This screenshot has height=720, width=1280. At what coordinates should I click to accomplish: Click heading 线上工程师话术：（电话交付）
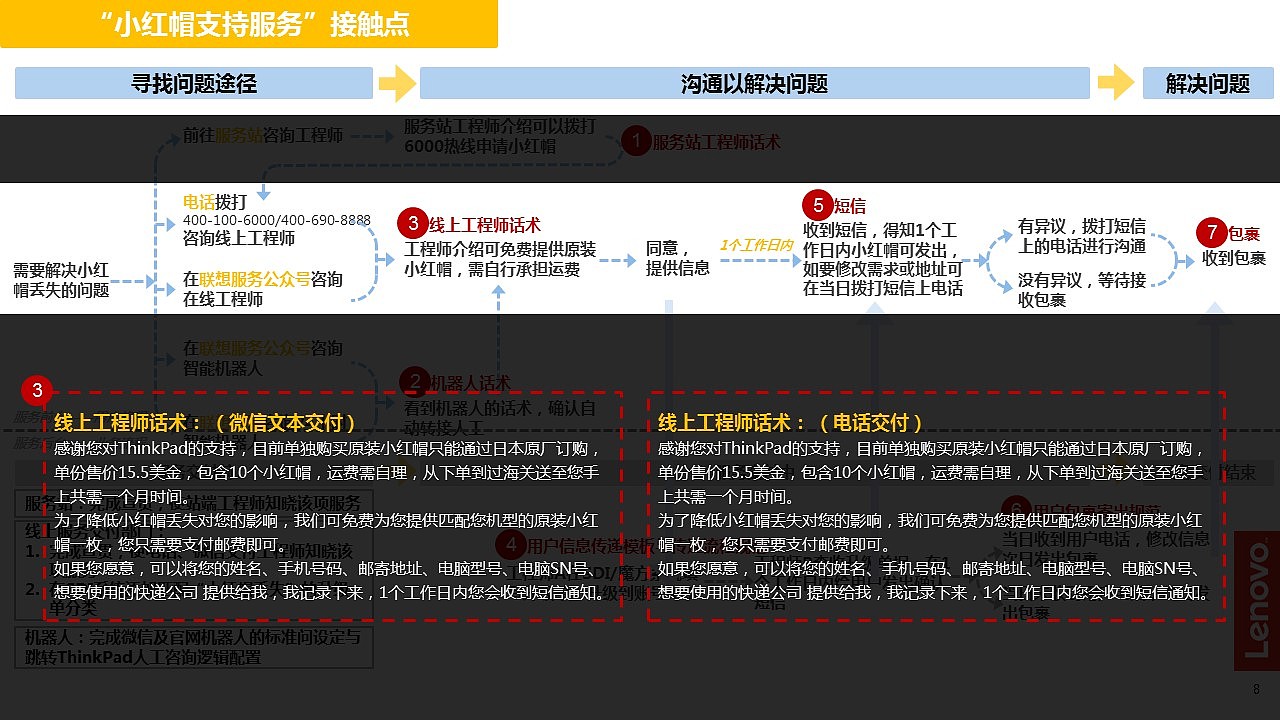pyautogui.click(x=792, y=422)
